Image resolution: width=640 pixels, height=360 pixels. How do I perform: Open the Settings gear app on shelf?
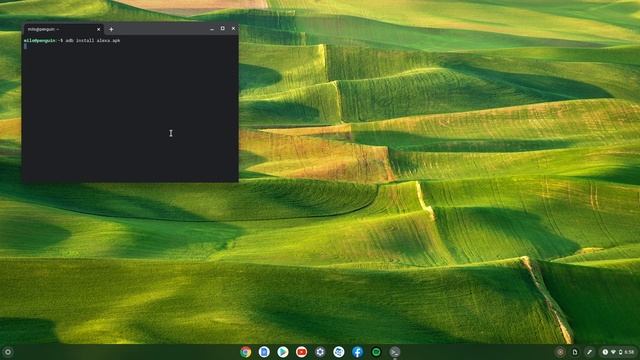[x=320, y=352]
